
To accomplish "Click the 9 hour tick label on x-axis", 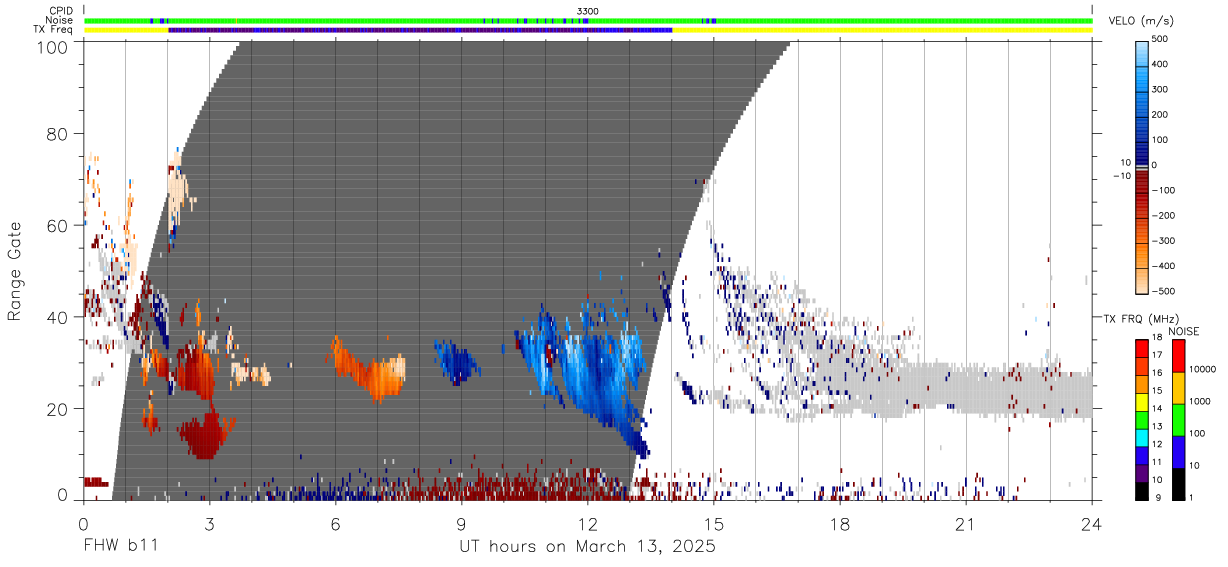I will 461,523.
